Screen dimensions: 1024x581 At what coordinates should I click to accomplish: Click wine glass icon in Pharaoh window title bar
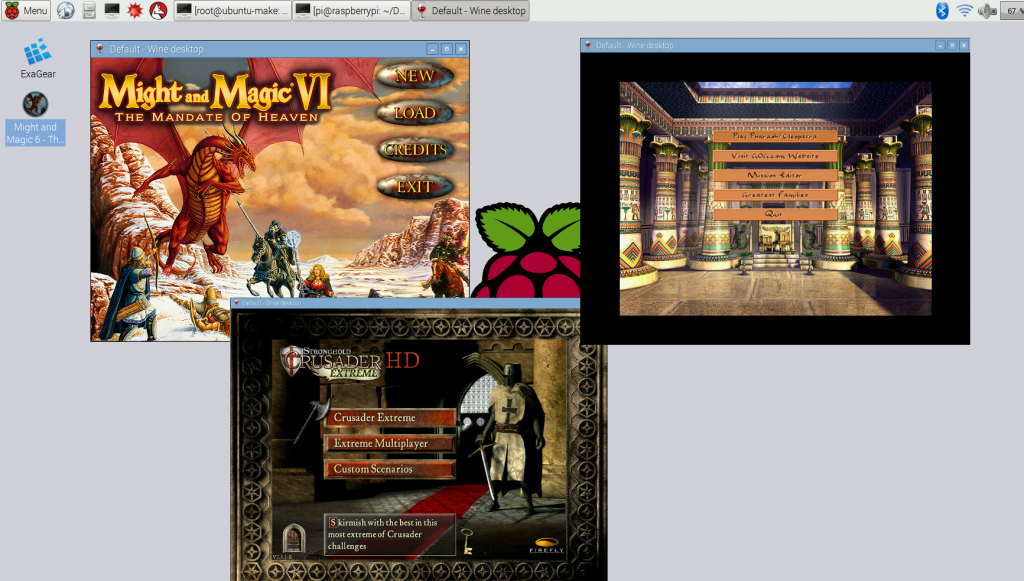(588, 45)
